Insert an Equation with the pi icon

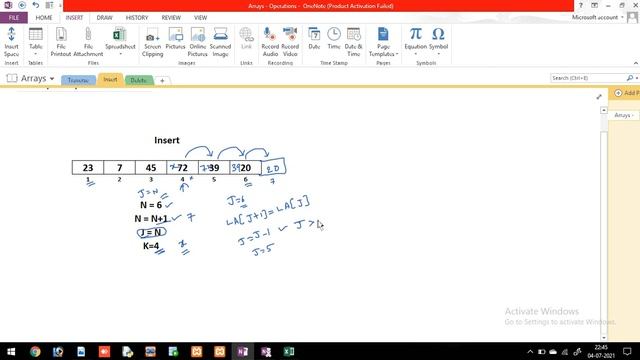coord(416,33)
